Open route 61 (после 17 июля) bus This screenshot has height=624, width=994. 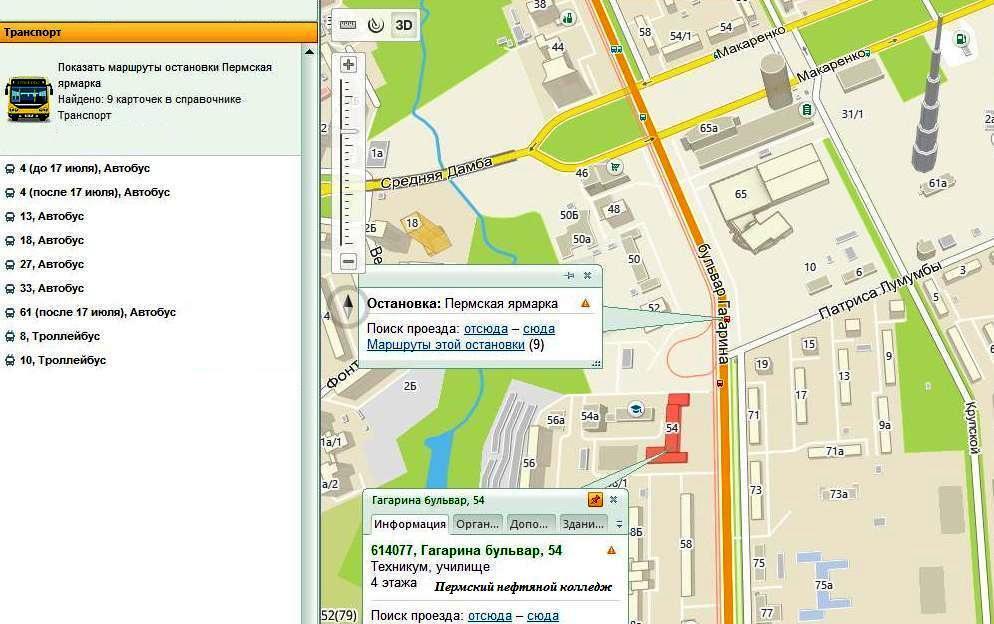point(98,312)
